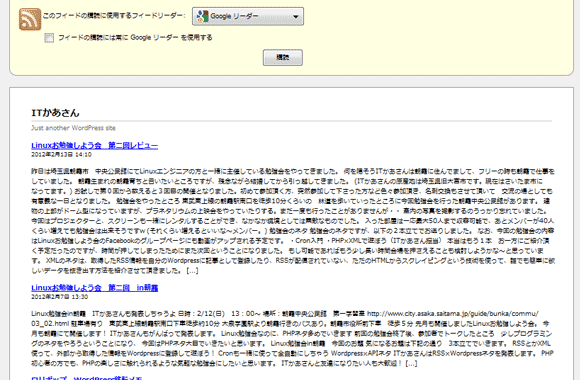Open the Google リーダー feed reader dropdown
The width and height of the screenshot is (580, 380).
248,16
